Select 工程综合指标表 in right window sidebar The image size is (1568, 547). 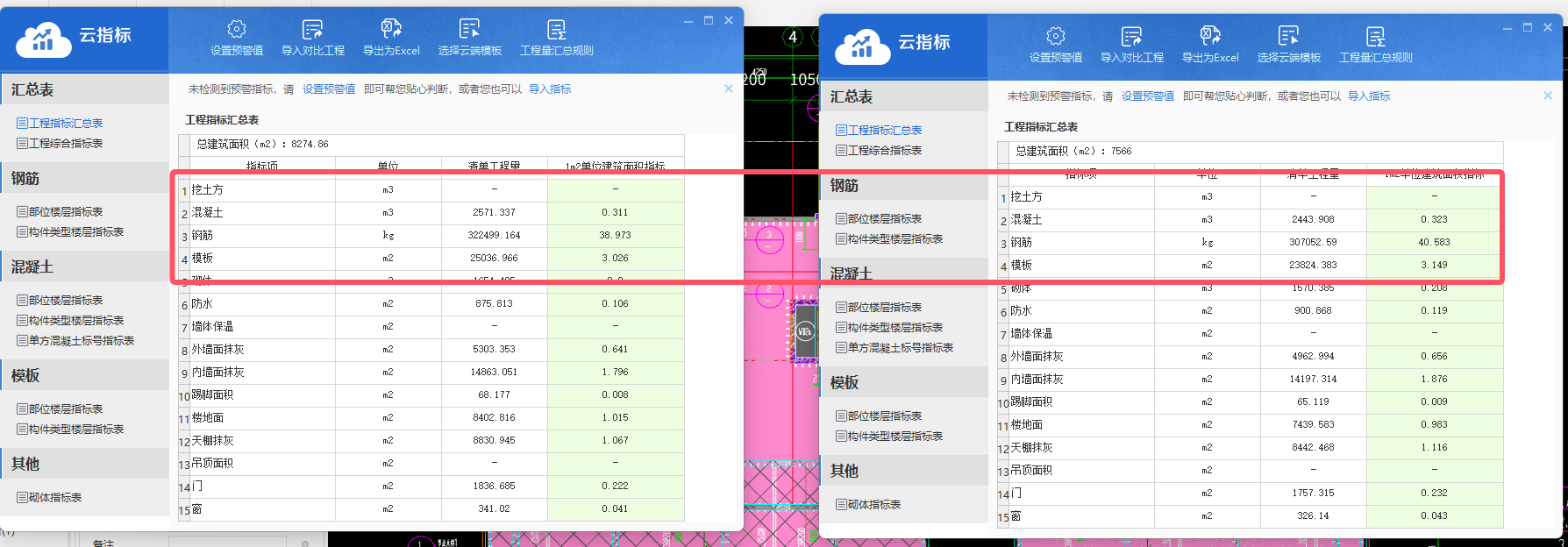click(x=879, y=150)
